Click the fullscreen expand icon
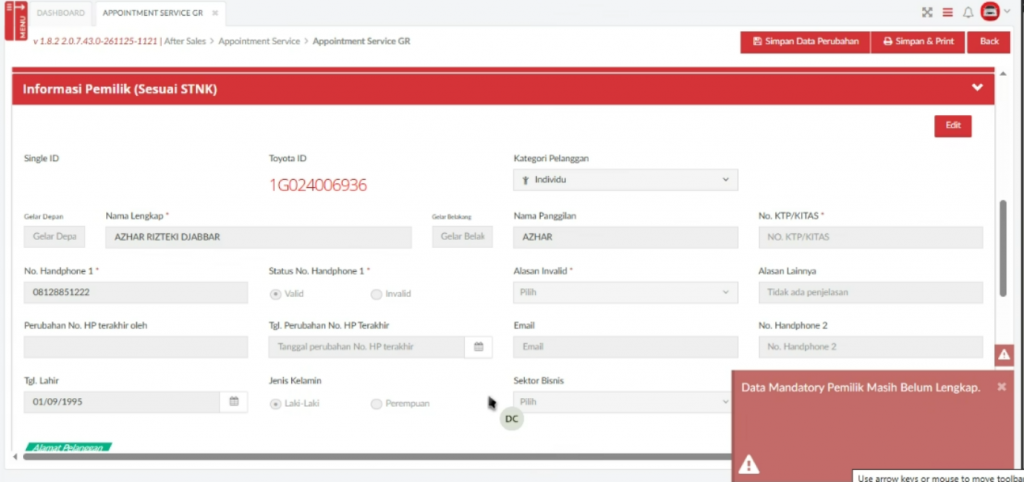 click(x=926, y=13)
